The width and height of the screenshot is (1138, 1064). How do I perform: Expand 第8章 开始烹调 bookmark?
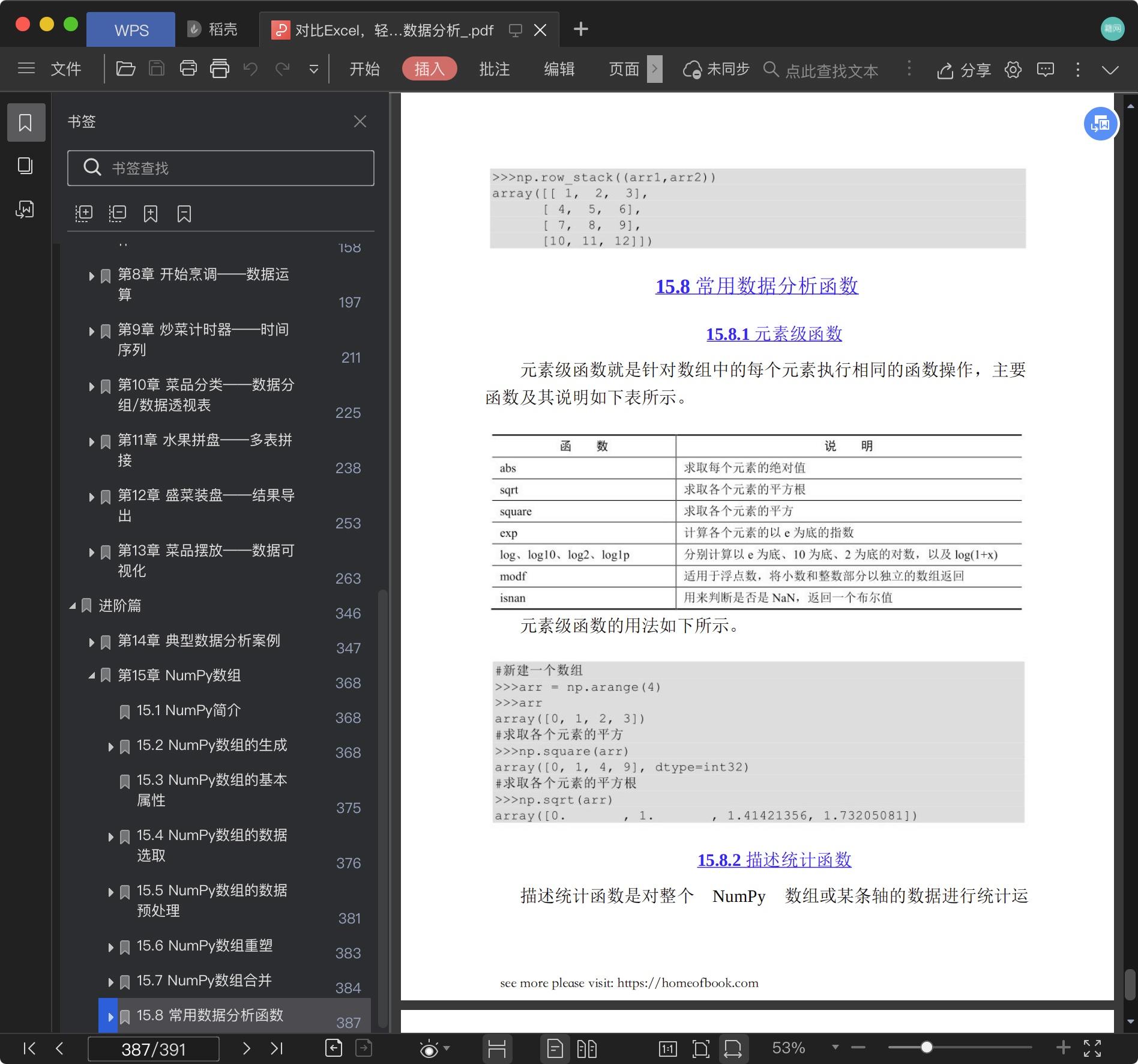pyautogui.click(x=91, y=276)
